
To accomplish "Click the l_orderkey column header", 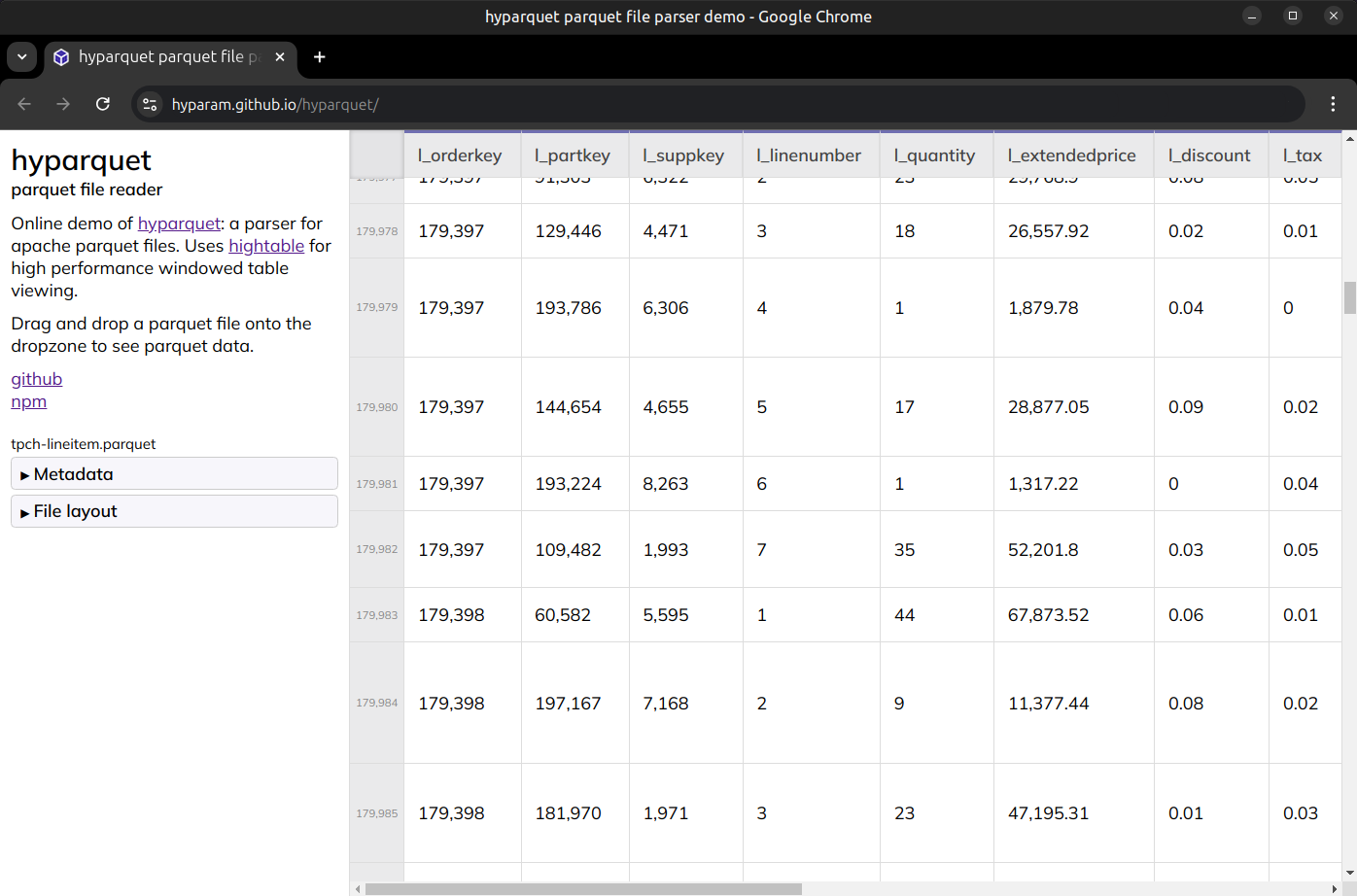I will [460, 155].
